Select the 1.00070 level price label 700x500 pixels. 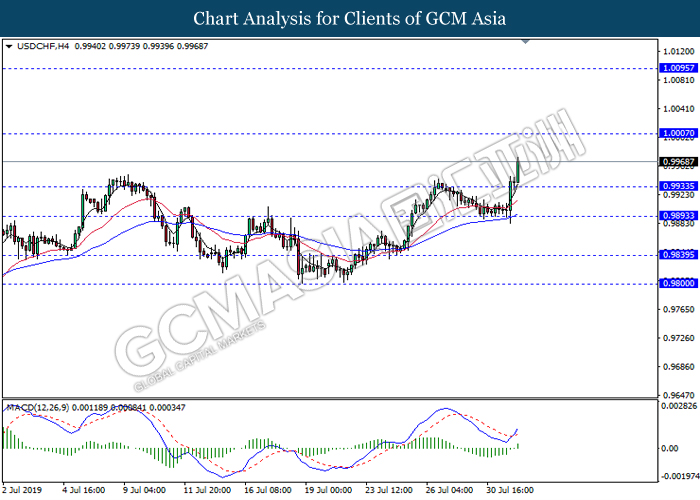678,133
